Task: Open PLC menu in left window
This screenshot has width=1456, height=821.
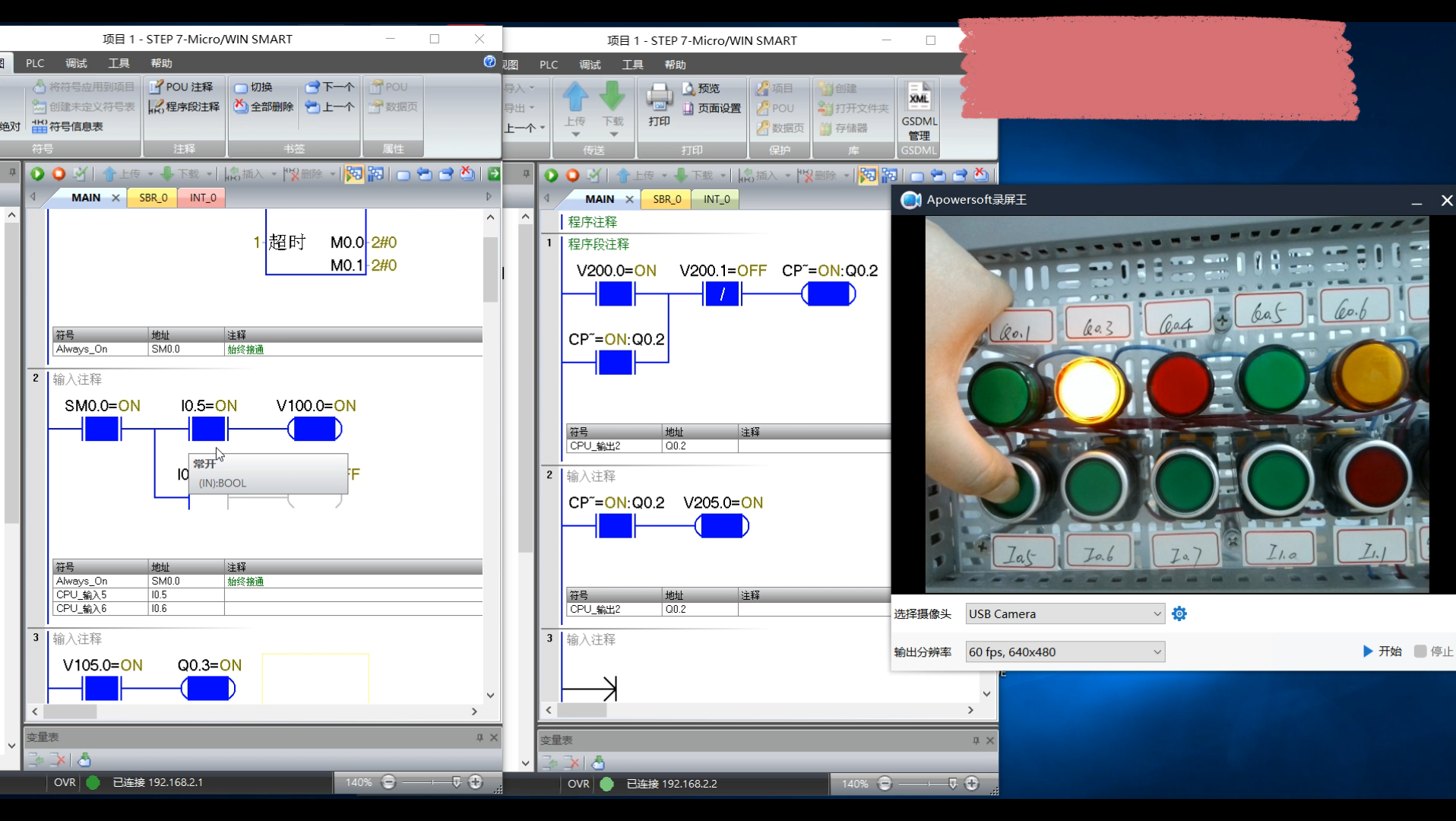Action: (35, 63)
